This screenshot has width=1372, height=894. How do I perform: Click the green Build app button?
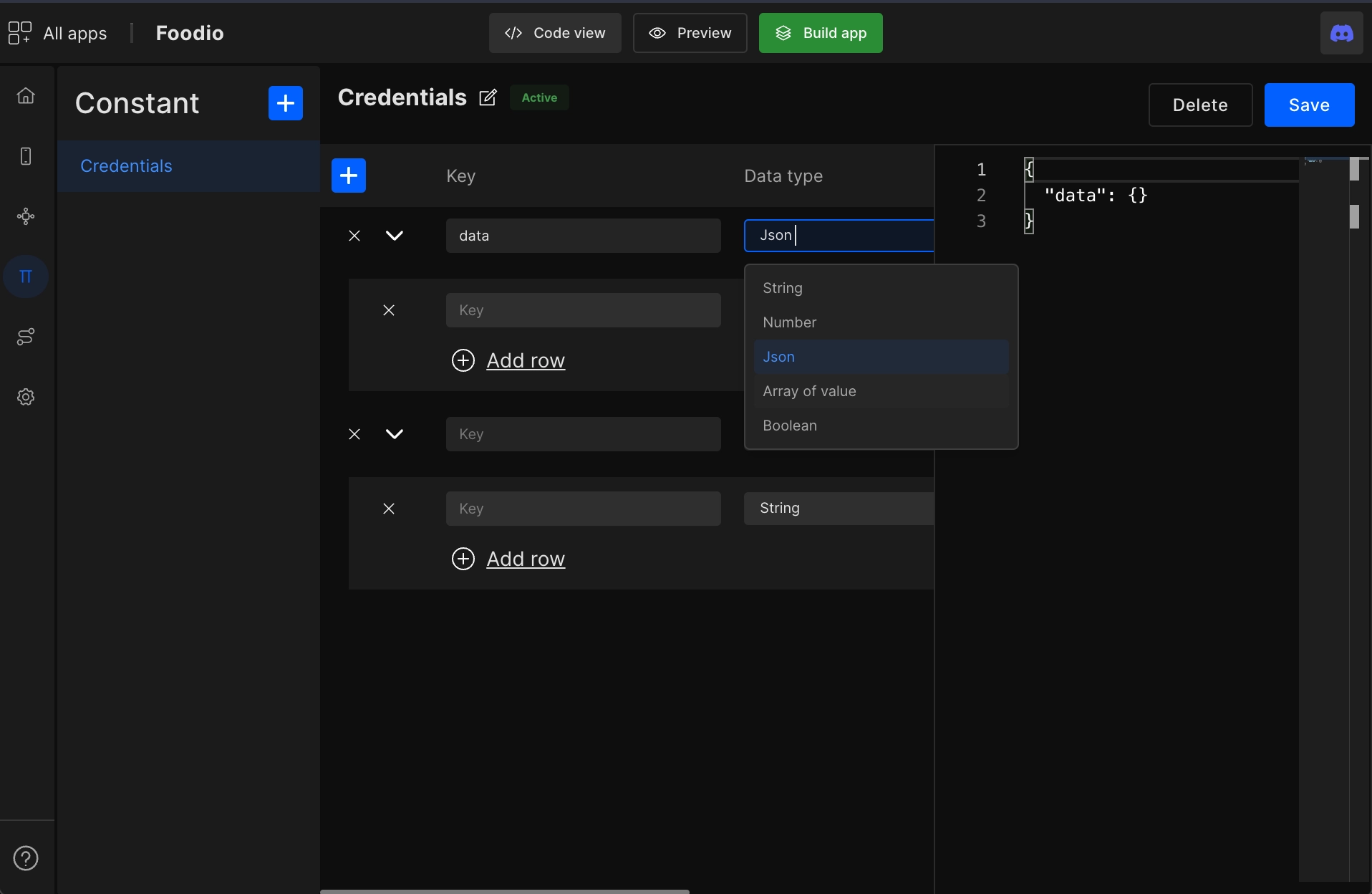(821, 33)
